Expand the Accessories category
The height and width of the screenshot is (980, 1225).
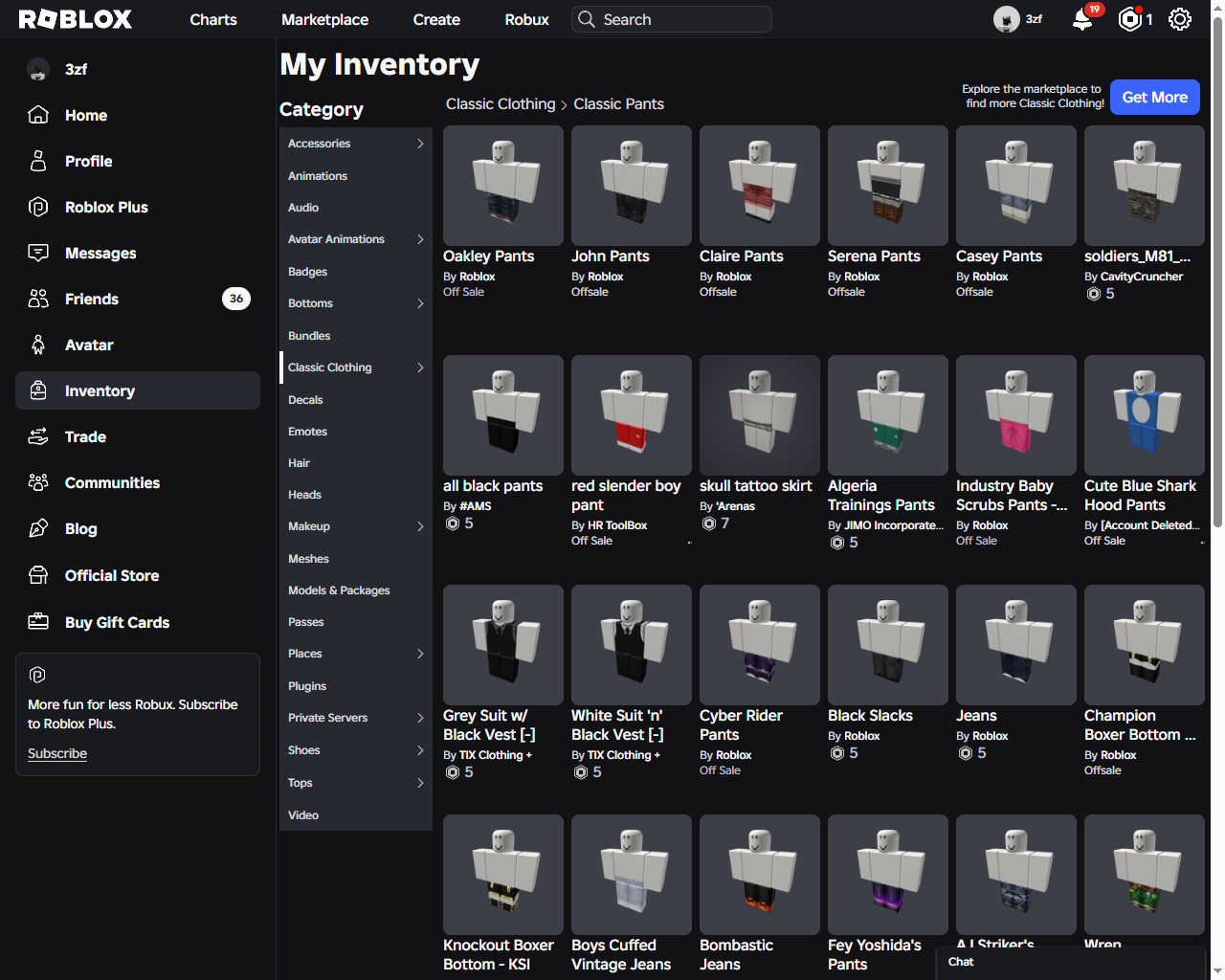pos(420,144)
